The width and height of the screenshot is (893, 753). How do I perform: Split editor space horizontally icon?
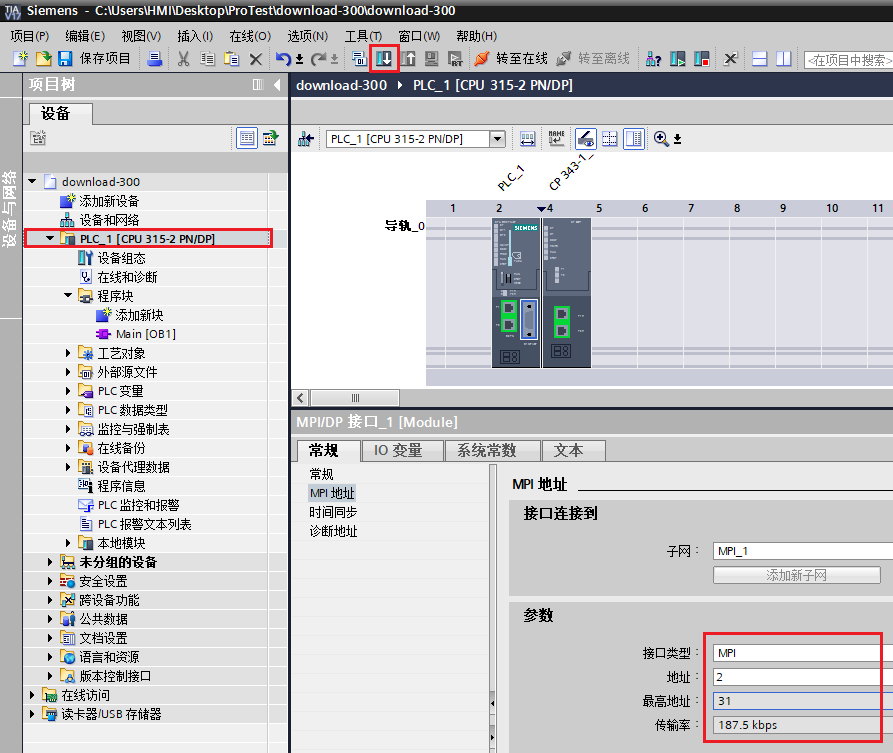(760, 59)
